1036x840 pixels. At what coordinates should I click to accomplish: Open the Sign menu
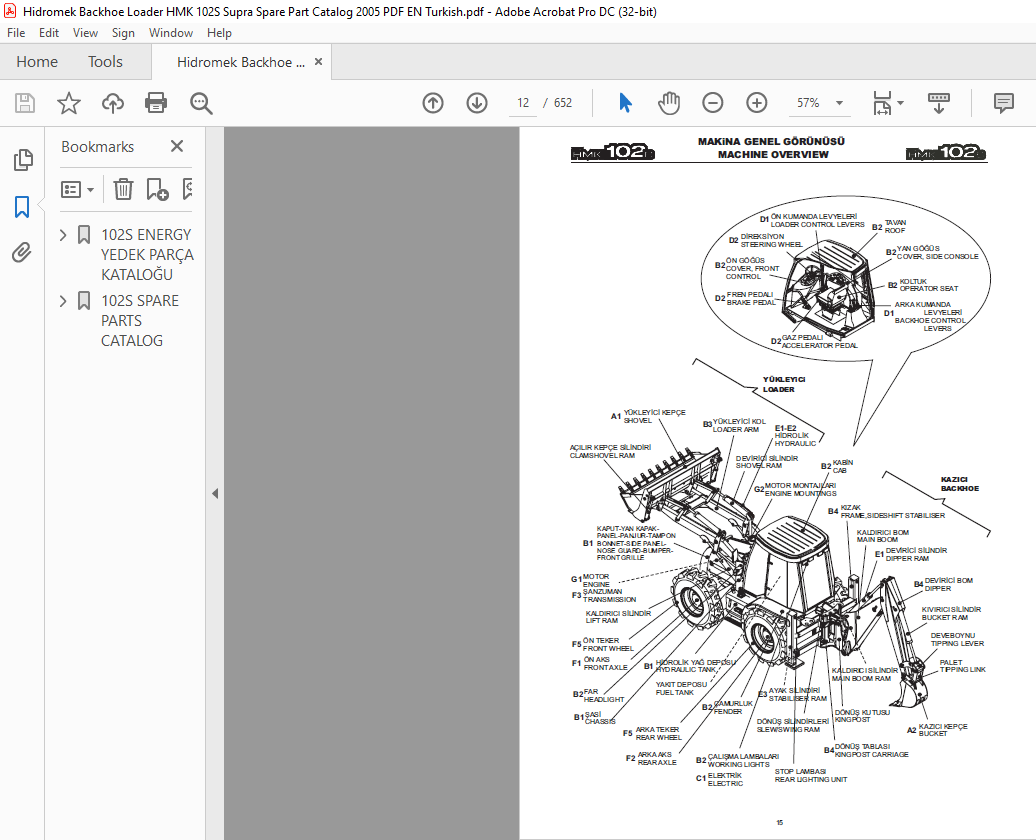point(123,32)
